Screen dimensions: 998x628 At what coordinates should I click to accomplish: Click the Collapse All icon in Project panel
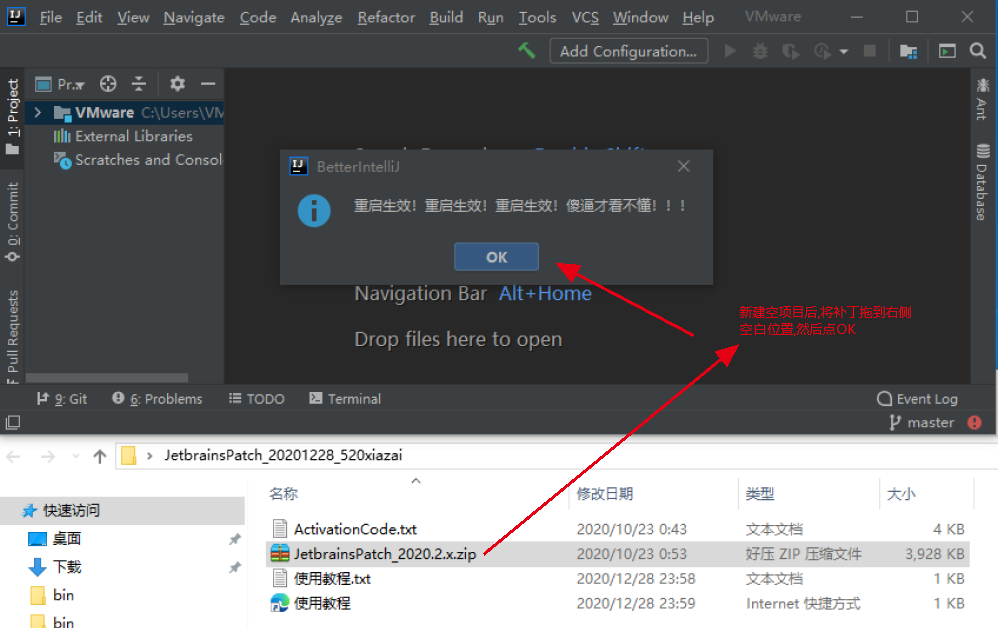[139, 84]
